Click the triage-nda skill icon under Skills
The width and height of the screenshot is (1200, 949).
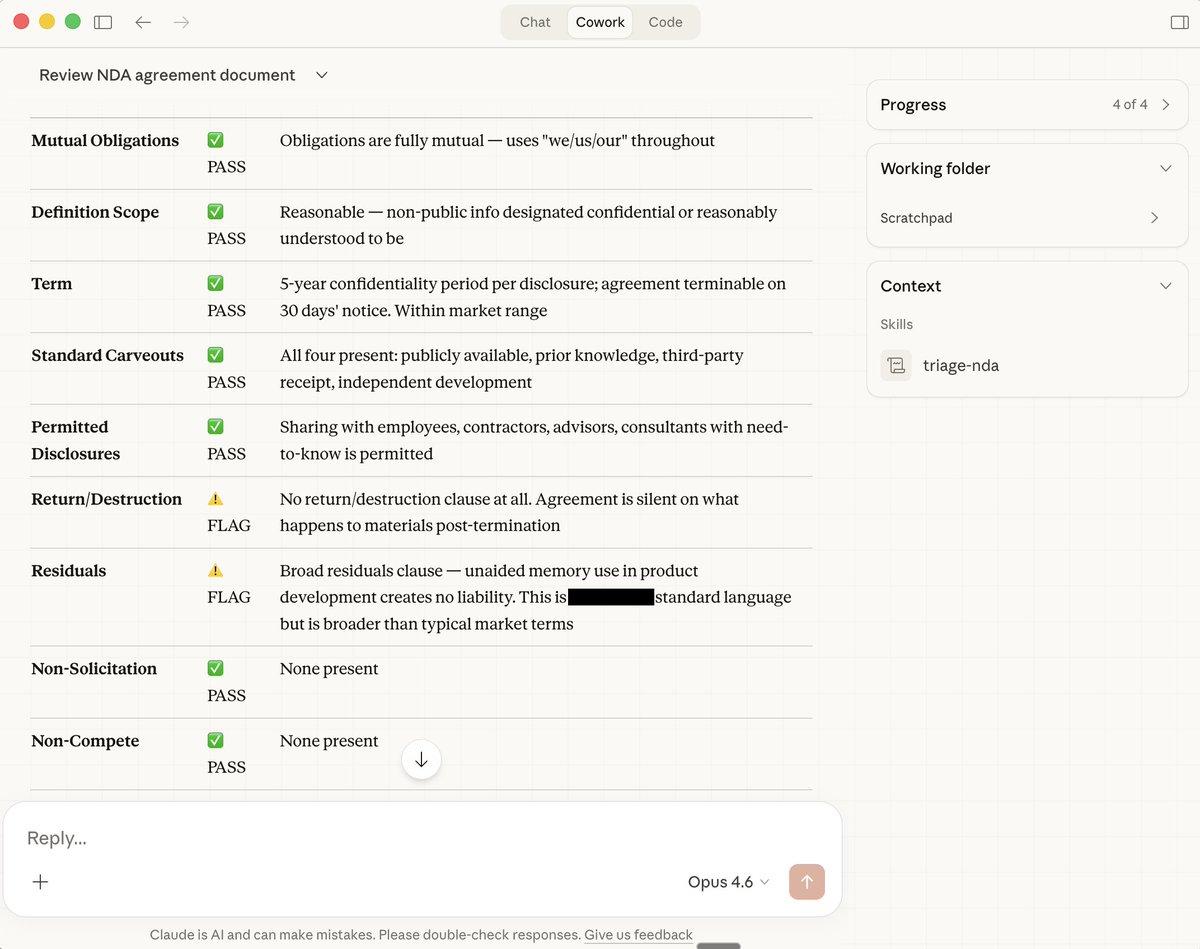tap(895, 365)
